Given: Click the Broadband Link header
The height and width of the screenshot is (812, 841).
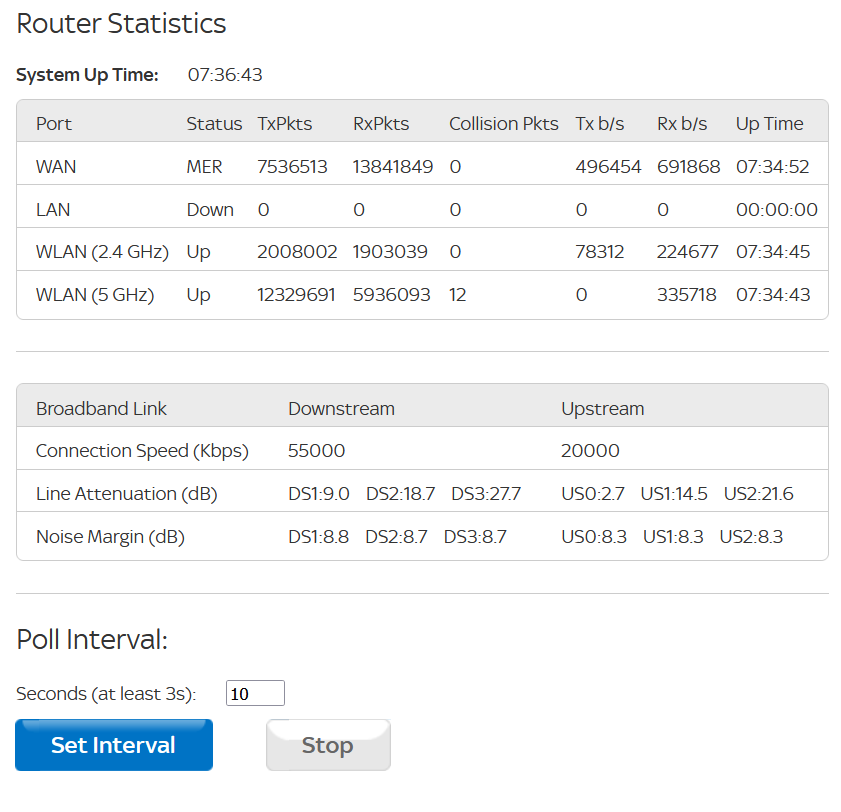Looking at the screenshot, I should (x=101, y=409).
